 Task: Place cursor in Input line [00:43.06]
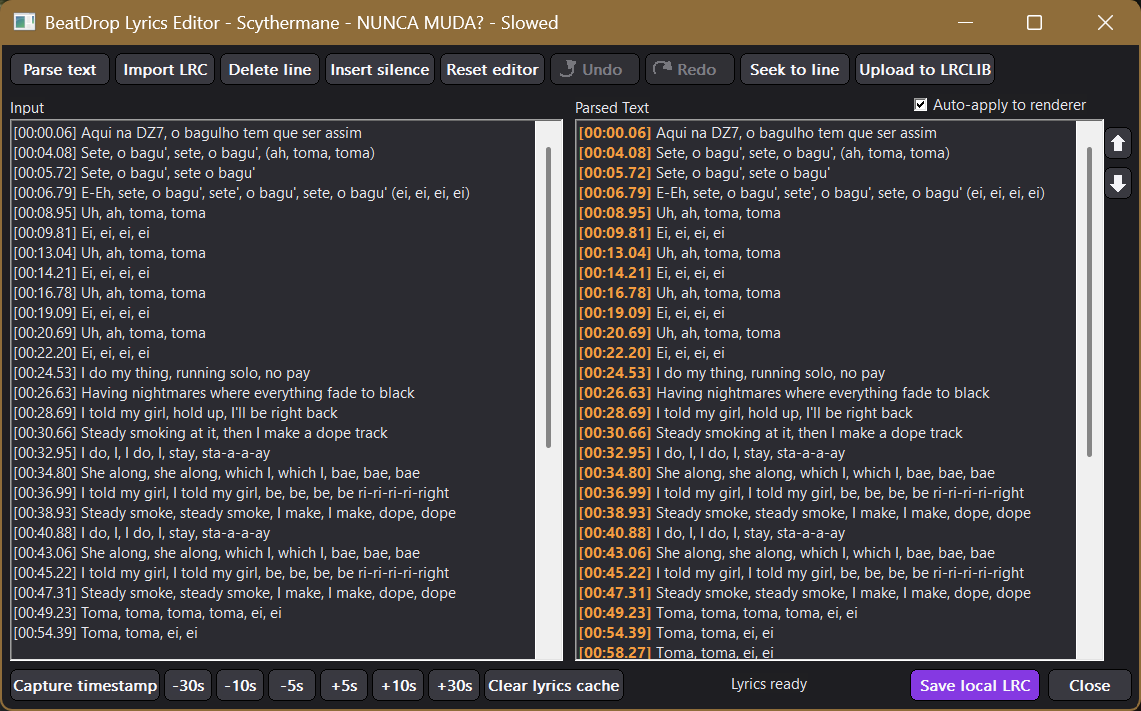click(217, 553)
